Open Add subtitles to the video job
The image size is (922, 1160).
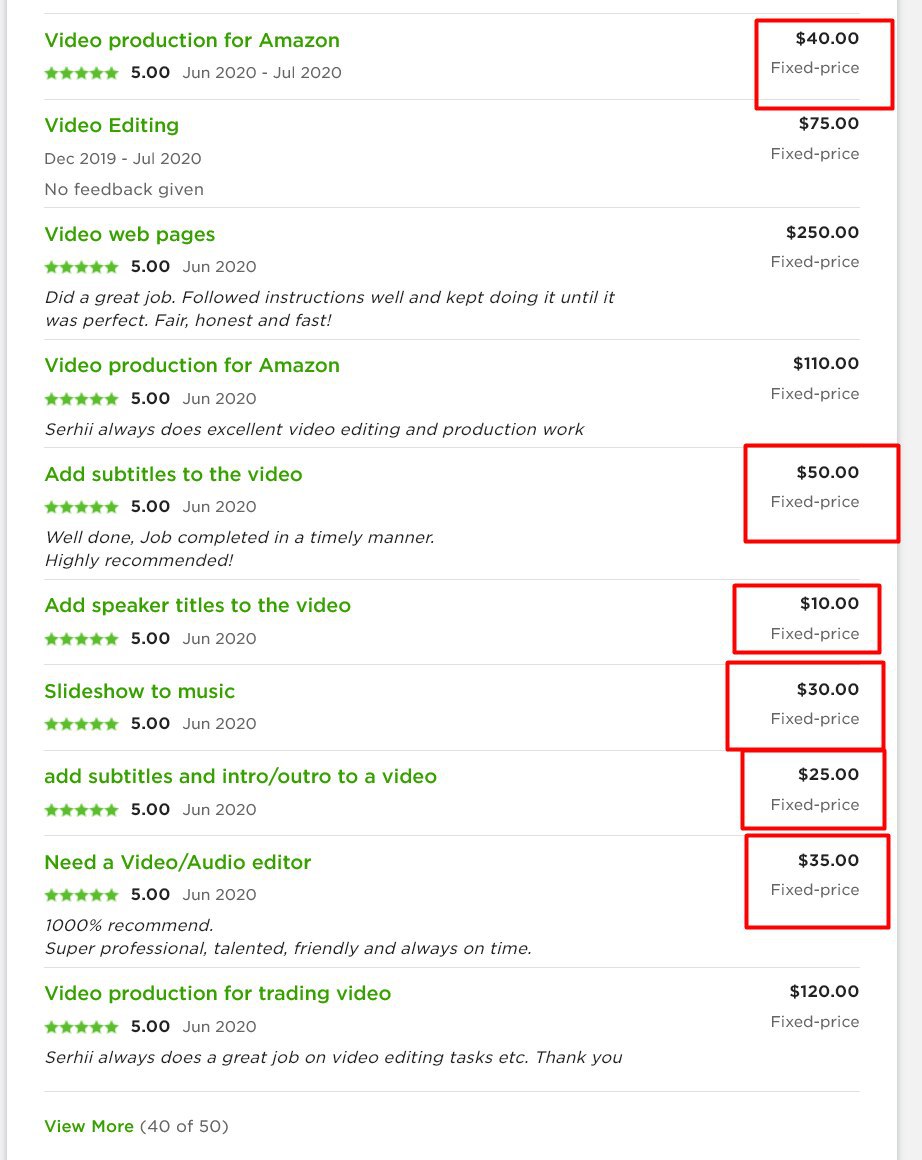click(173, 474)
